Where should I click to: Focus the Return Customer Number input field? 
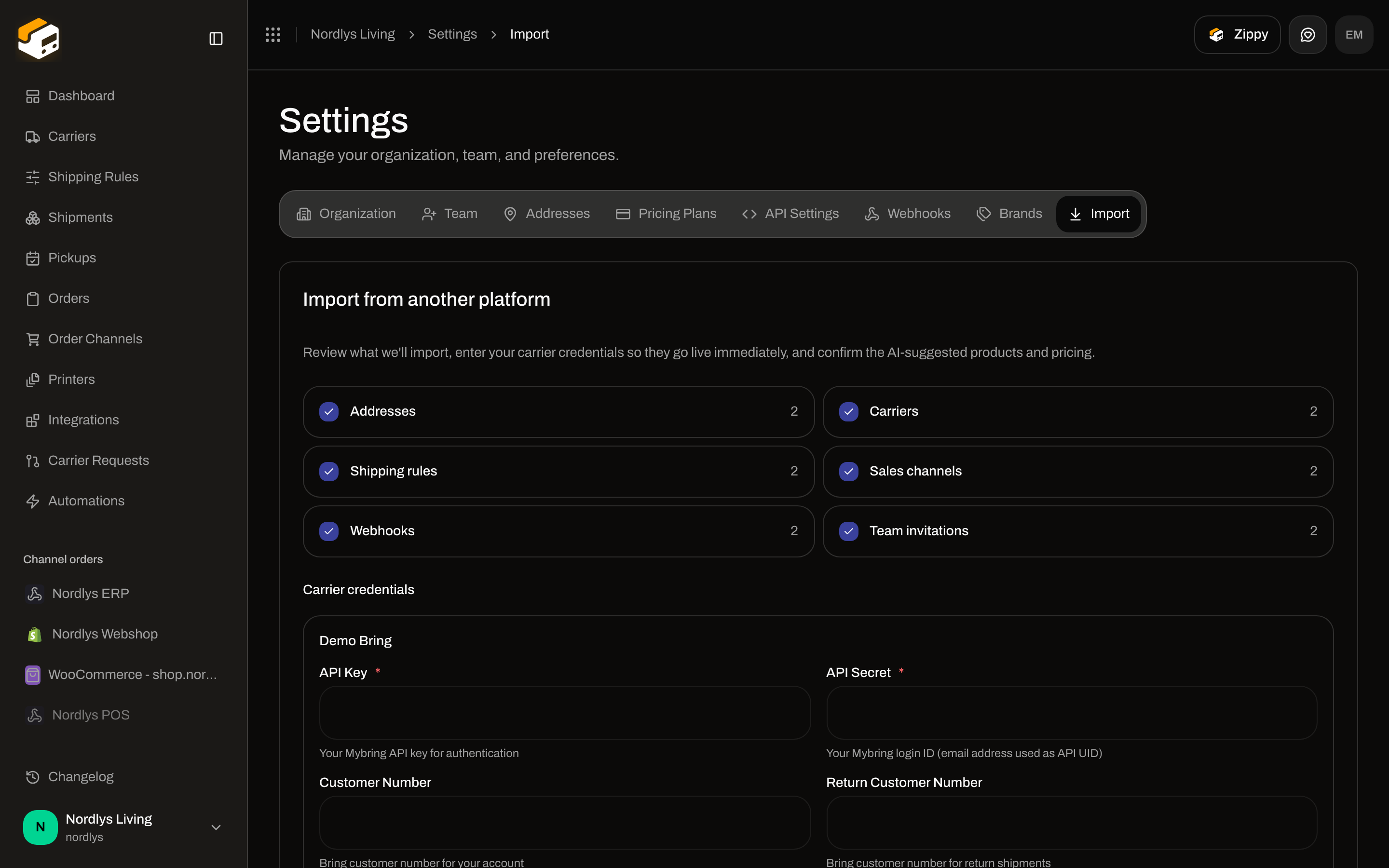(1072, 822)
